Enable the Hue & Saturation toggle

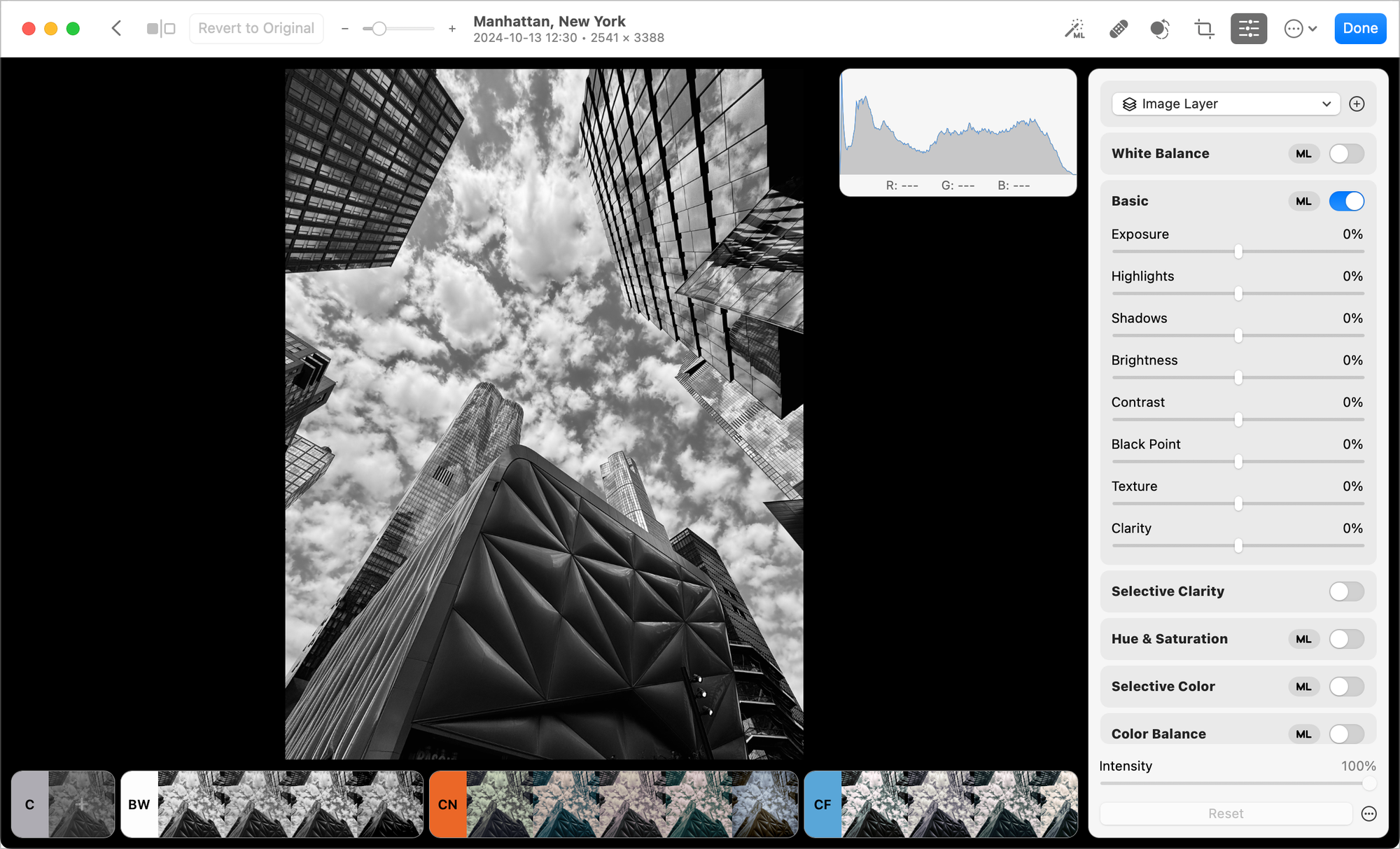[1347, 638]
